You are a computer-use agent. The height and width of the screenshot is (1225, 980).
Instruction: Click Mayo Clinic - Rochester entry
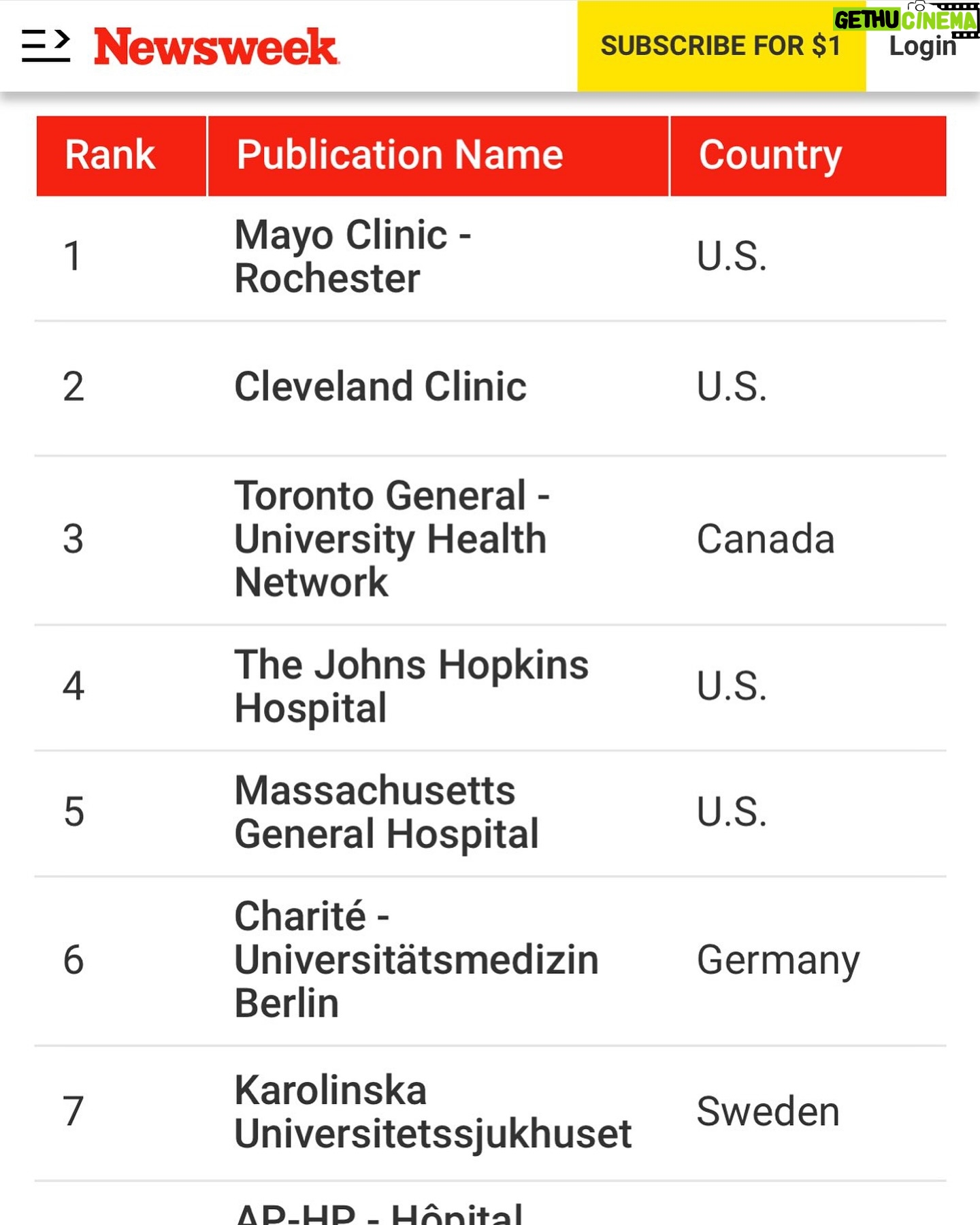coord(353,257)
